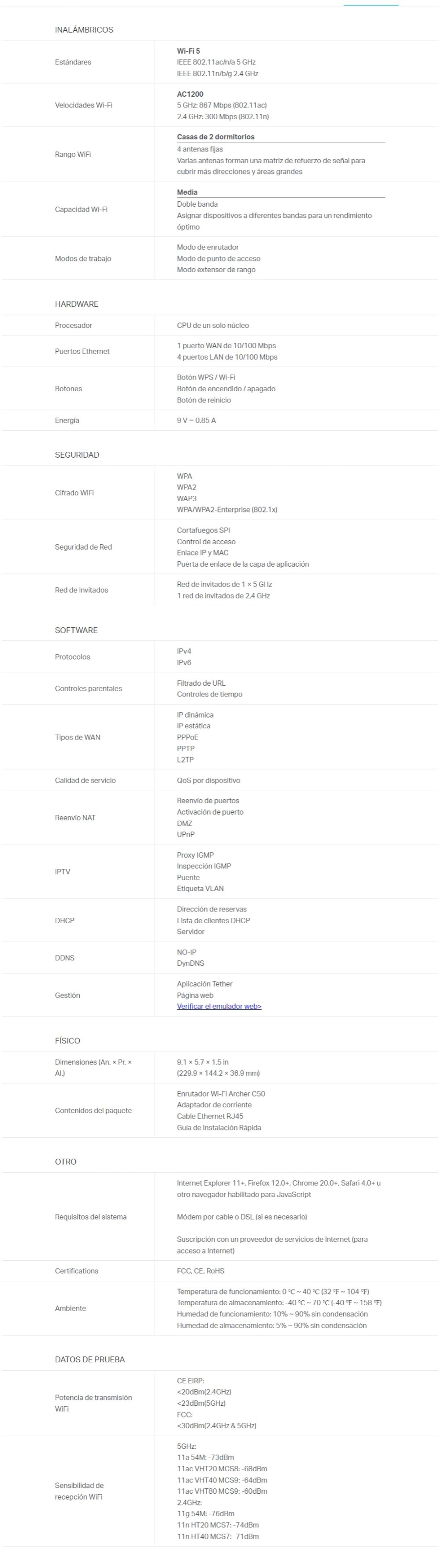Image resolution: width=440 pixels, height=1568 pixels.
Task: Click the Media capacity title
Action: coord(187,192)
